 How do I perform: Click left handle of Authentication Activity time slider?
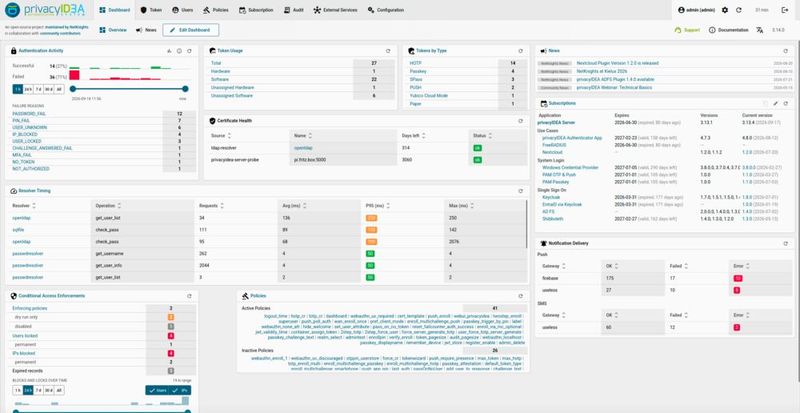(x=72, y=89)
